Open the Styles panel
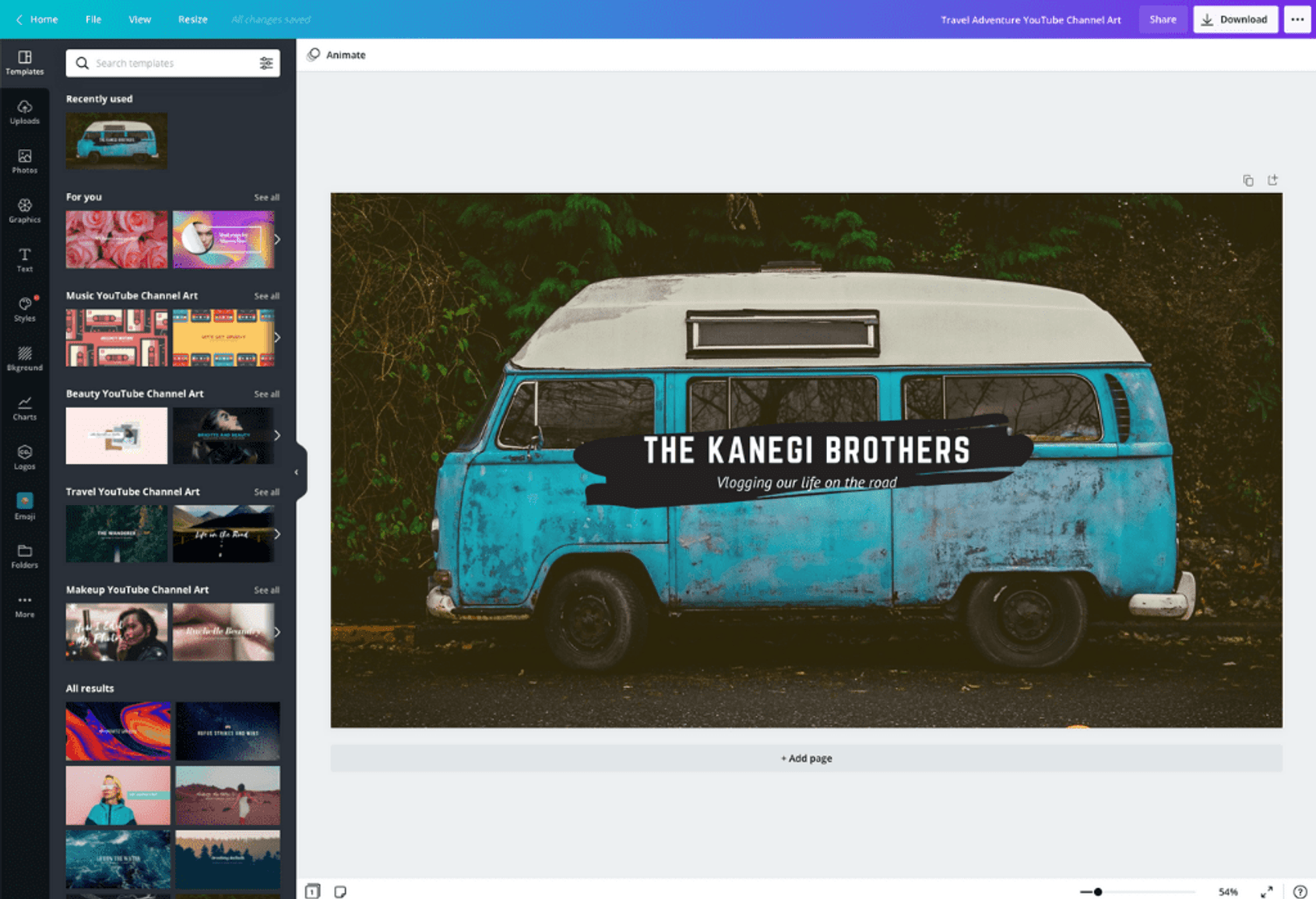The width and height of the screenshot is (1316, 899). (25, 309)
